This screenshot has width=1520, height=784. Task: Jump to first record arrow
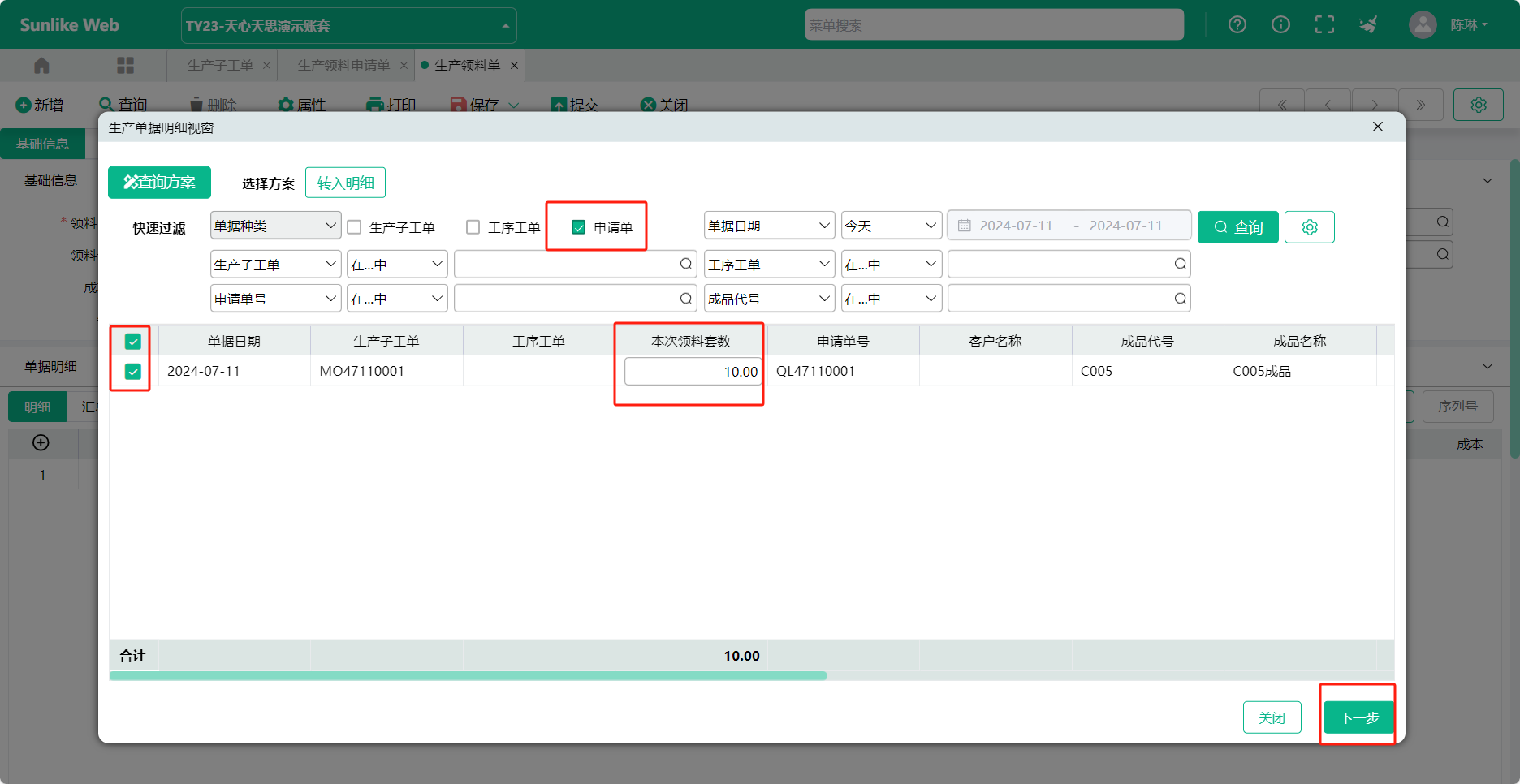click(x=1282, y=105)
